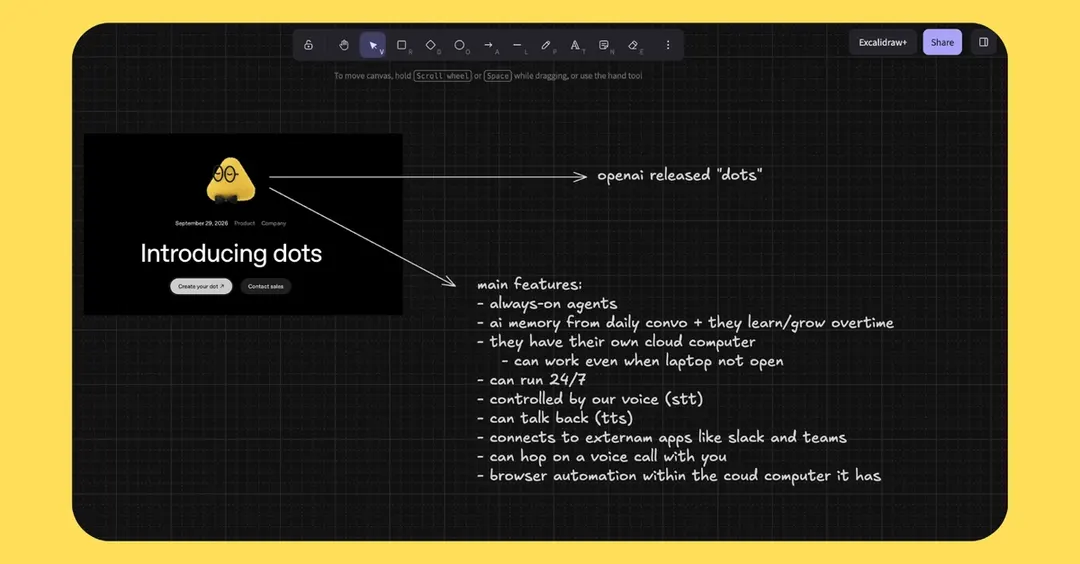1080x564 pixels.
Task: Click the 'September 29' date text
Action: coord(201,223)
